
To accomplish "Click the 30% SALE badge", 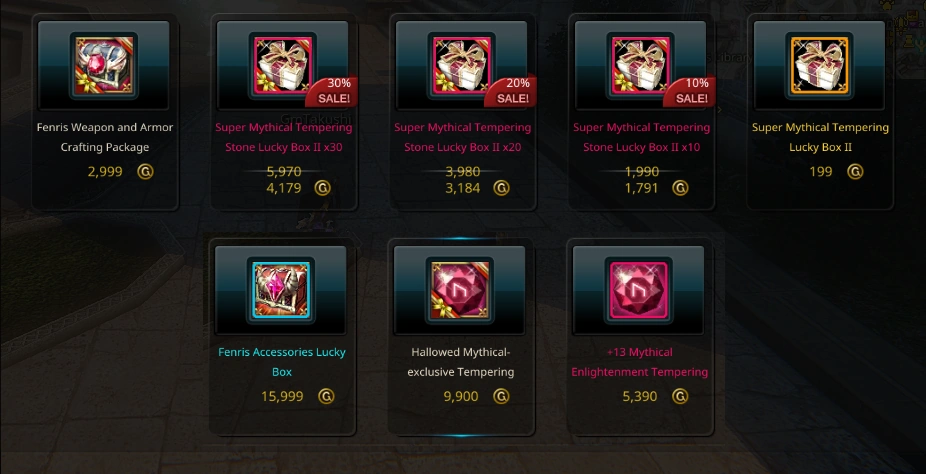I will tap(332, 91).
